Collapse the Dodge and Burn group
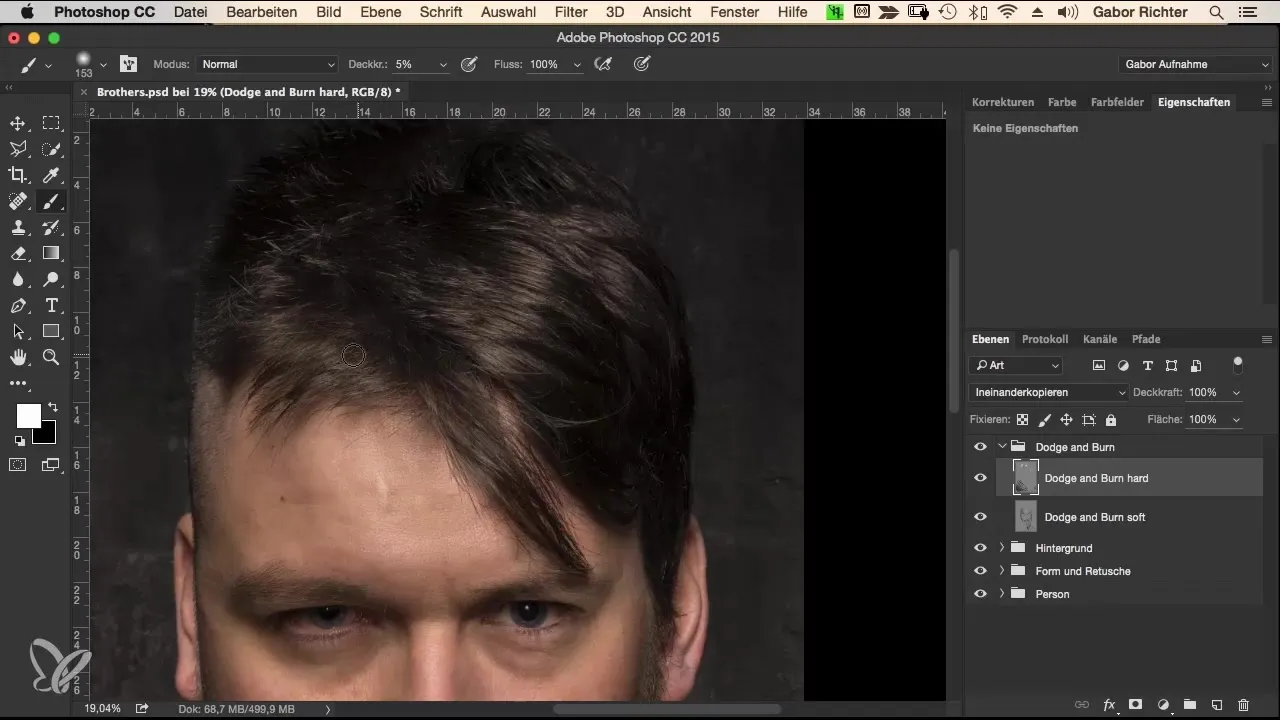This screenshot has width=1280, height=720. tap(1002, 447)
